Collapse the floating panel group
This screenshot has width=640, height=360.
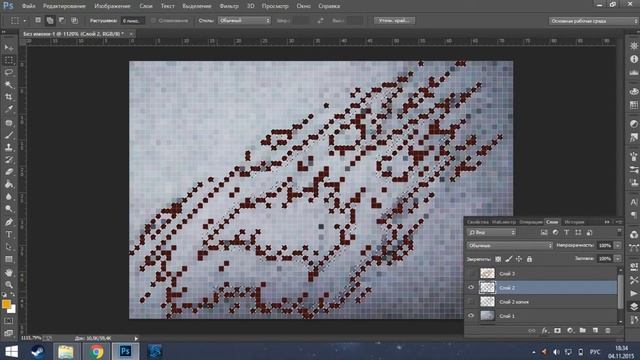[x=607, y=222]
